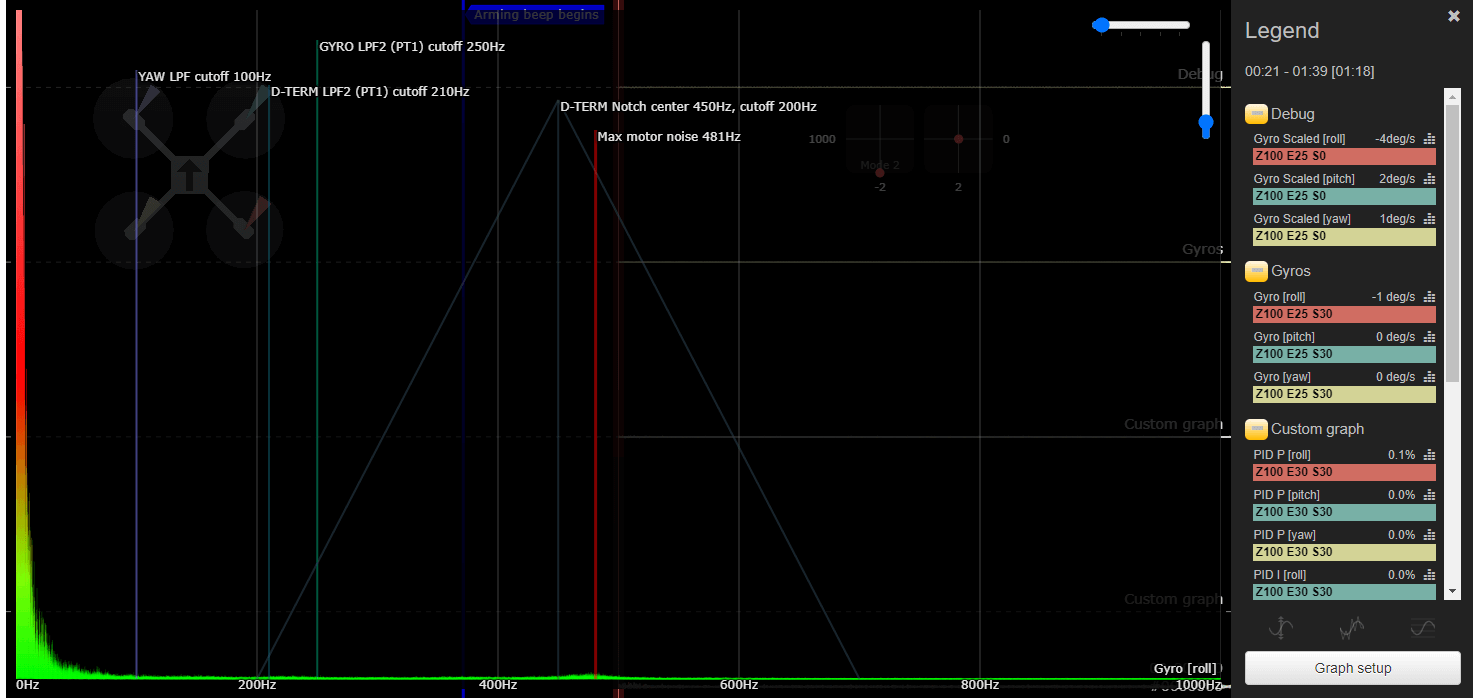Click the 'D-TERM Notch center 450Hz' label
Viewport: 1473px width, 698px height.
(688, 106)
